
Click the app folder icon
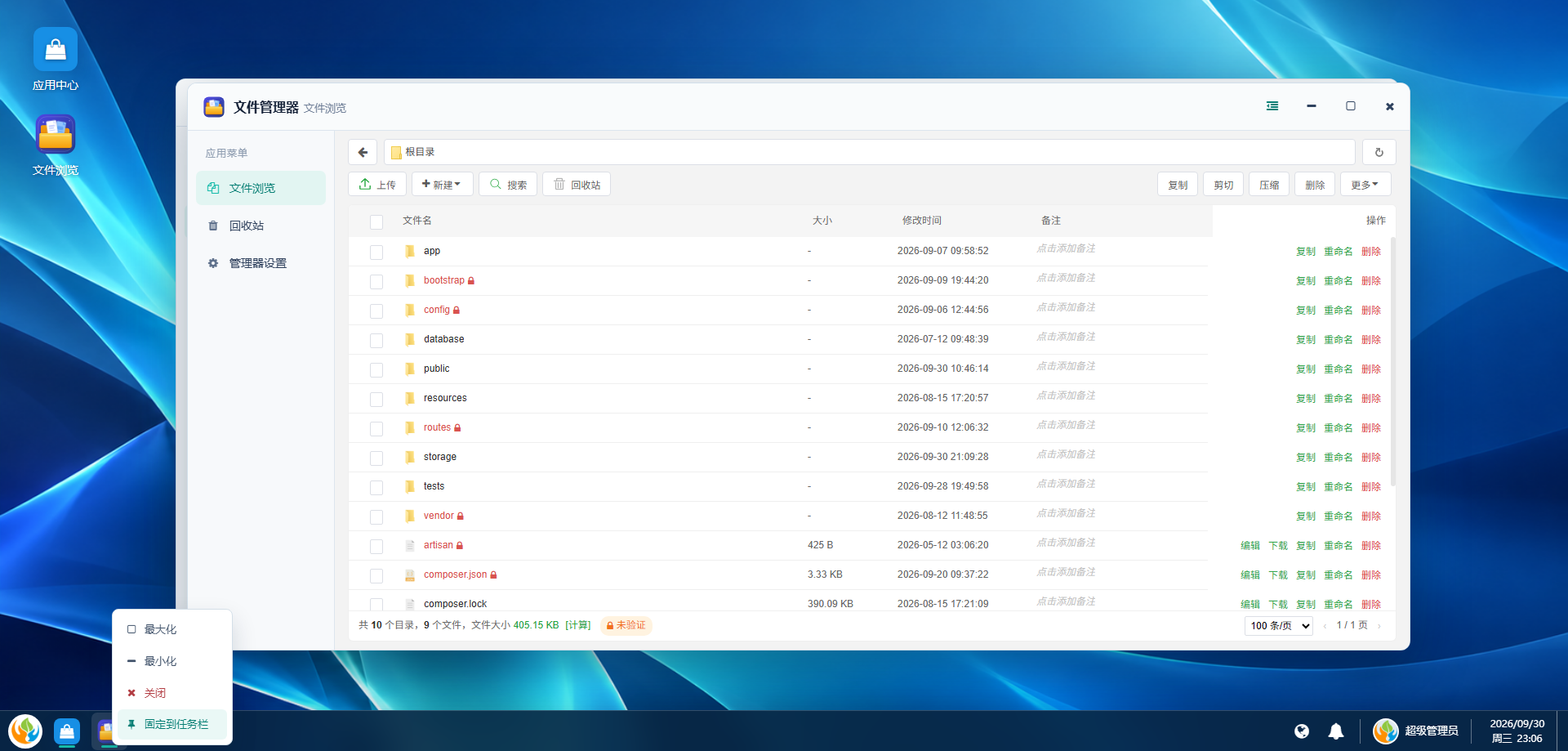410,251
